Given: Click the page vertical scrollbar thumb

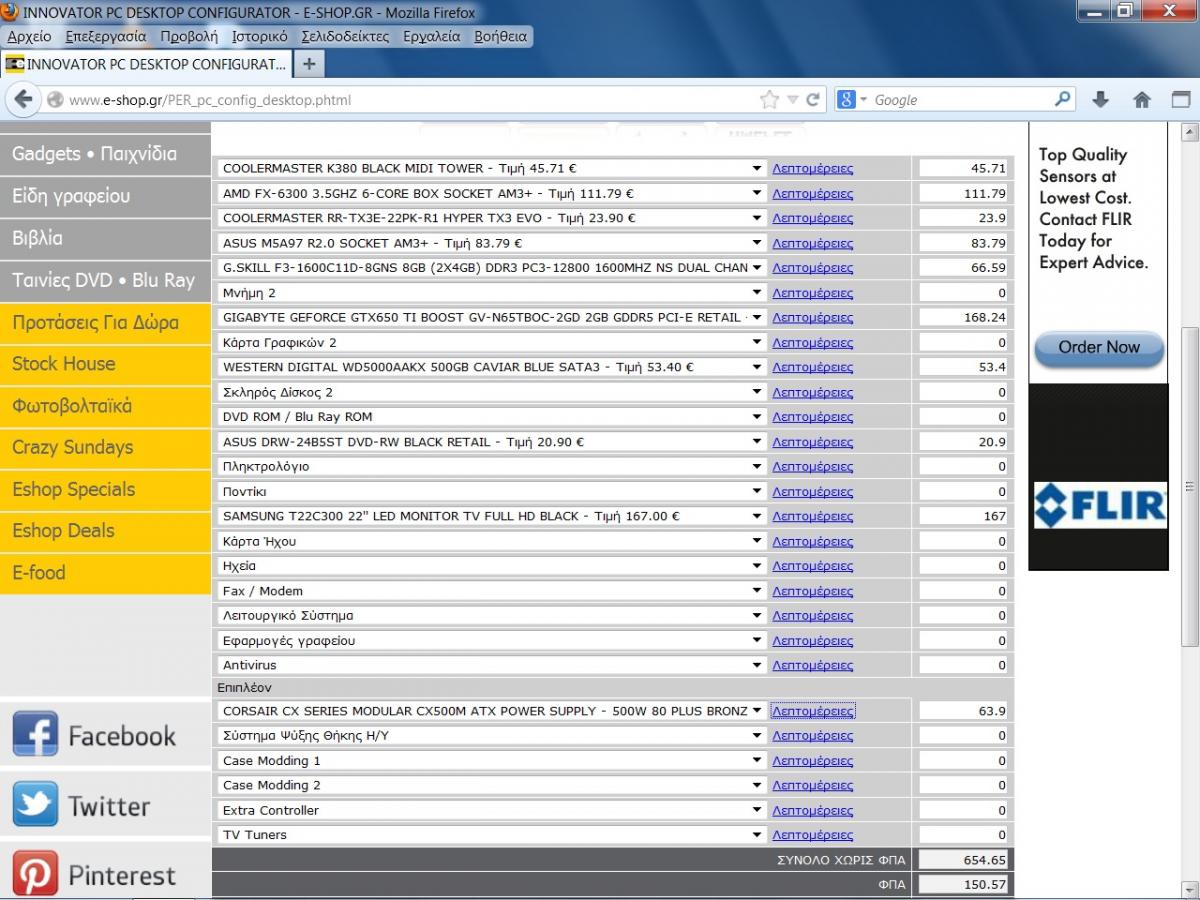Looking at the screenshot, I should click(1190, 485).
